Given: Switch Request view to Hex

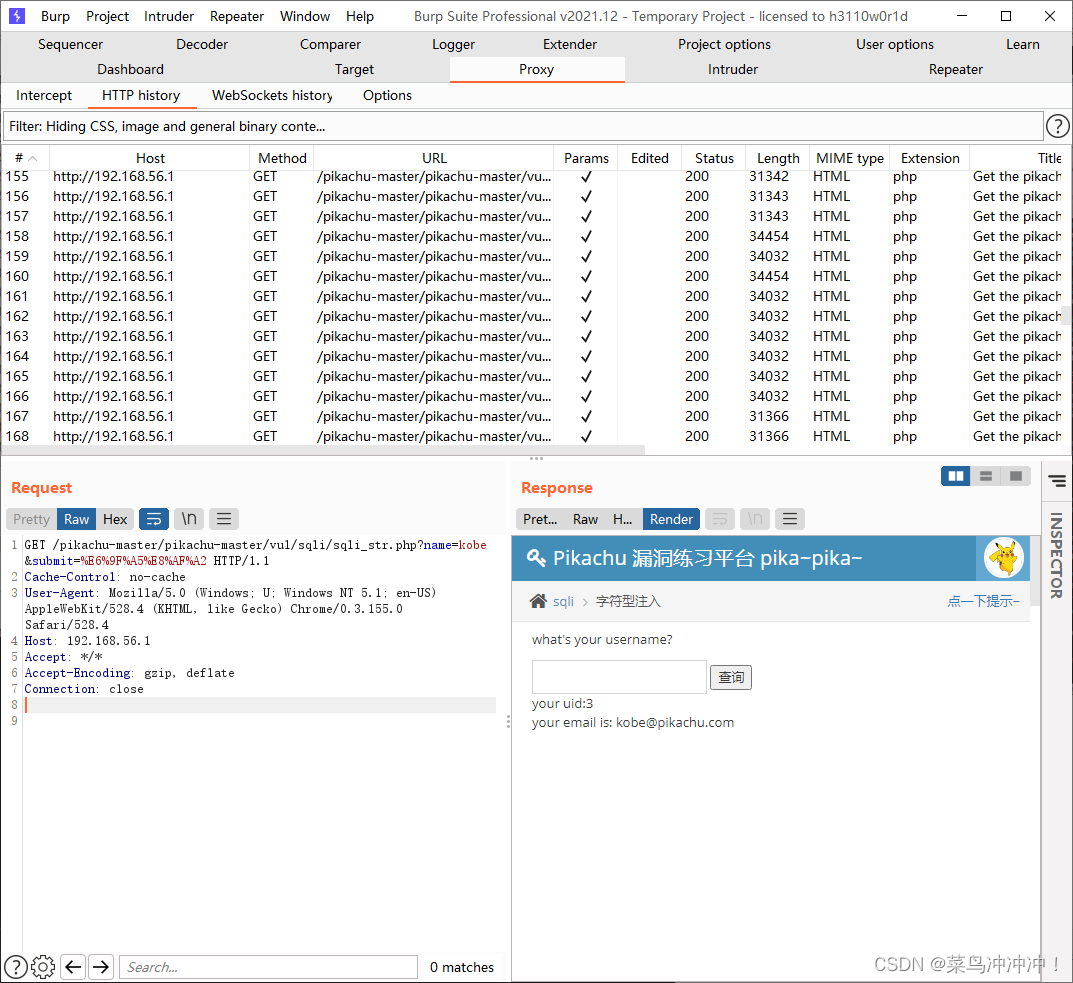Looking at the screenshot, I should tap(115, 519).
